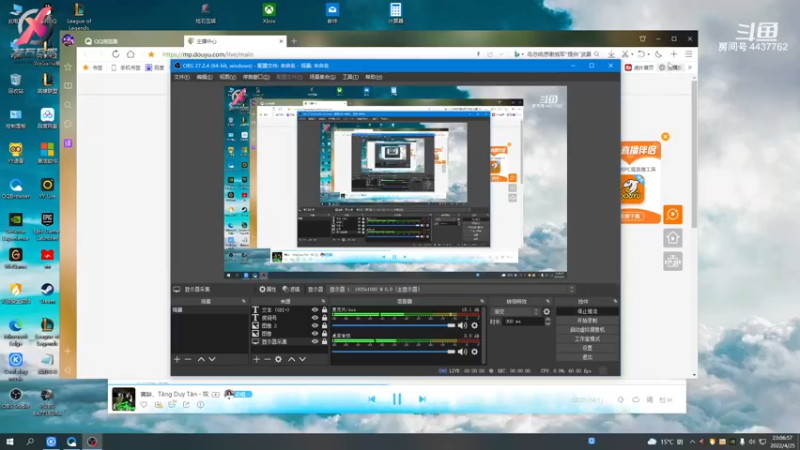The width and height of the screenshot is (800, 450).
Task: Open 桌面音频 audio settings gear
Action: (x=474, y=352)
